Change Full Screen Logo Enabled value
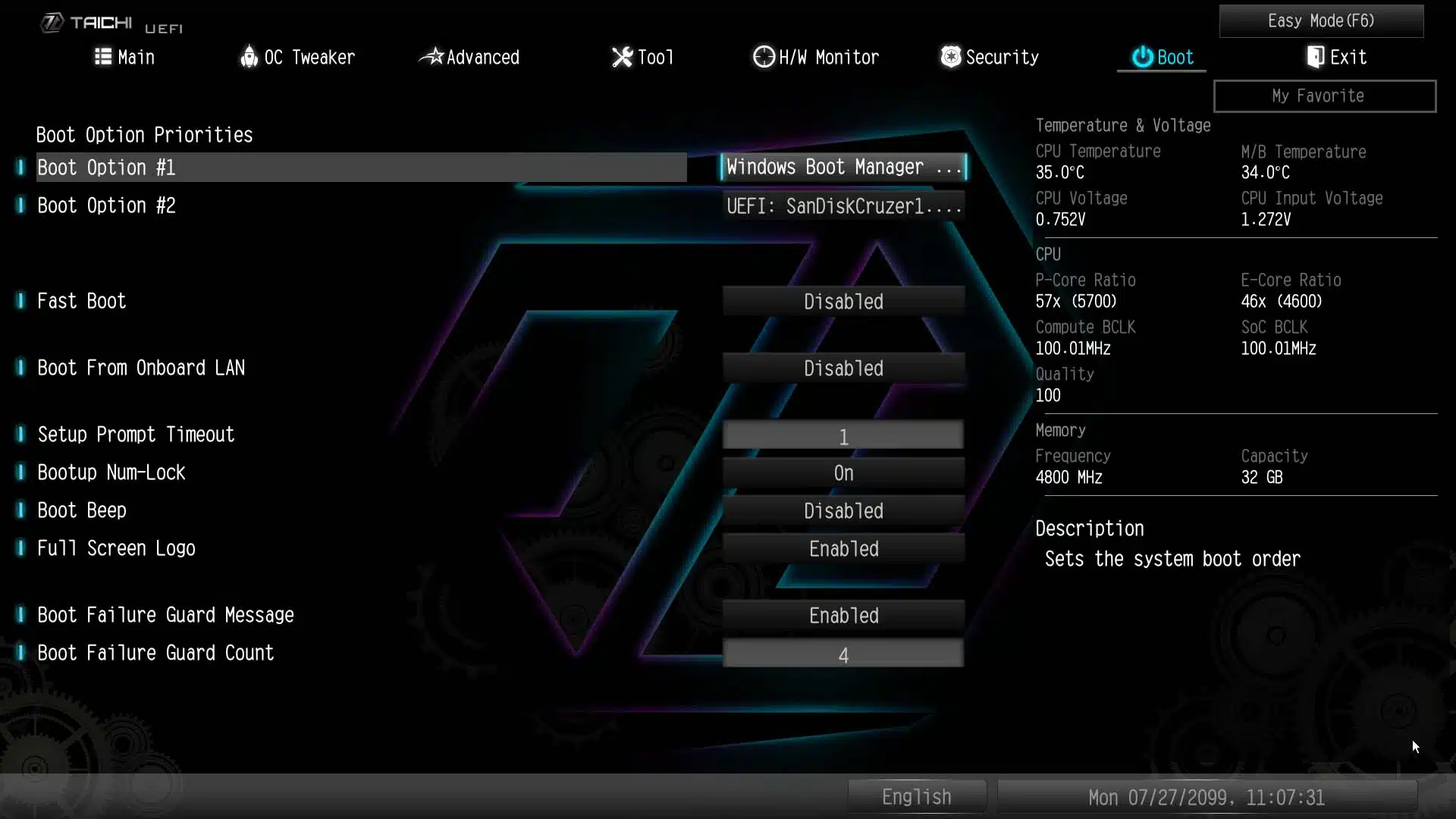 point(843,548)
